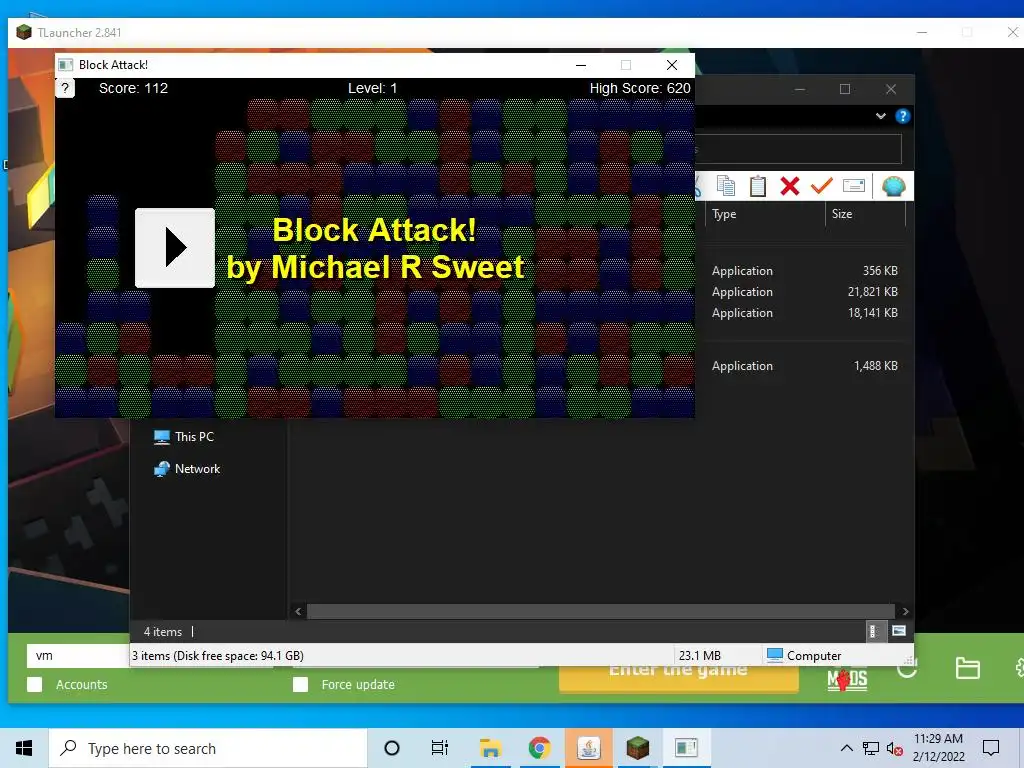Click the Computer label in status bar
The height and width of the screenshot is (768, 1024).
814,656
